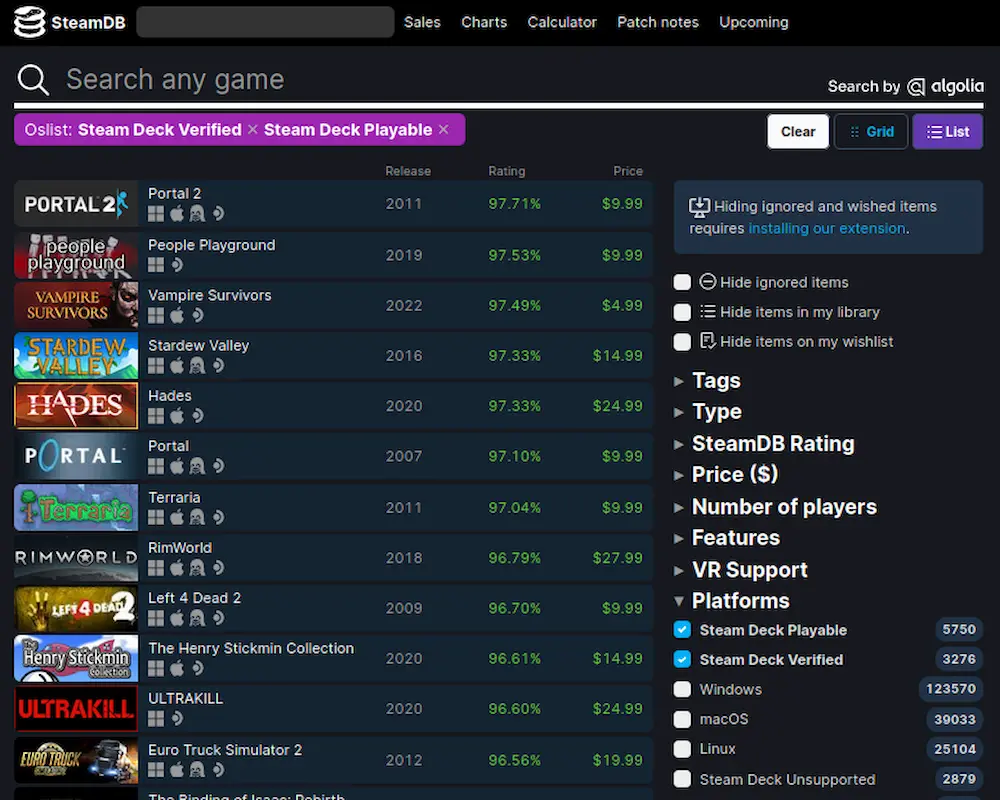Open the Charts menu

click(484, 22)
